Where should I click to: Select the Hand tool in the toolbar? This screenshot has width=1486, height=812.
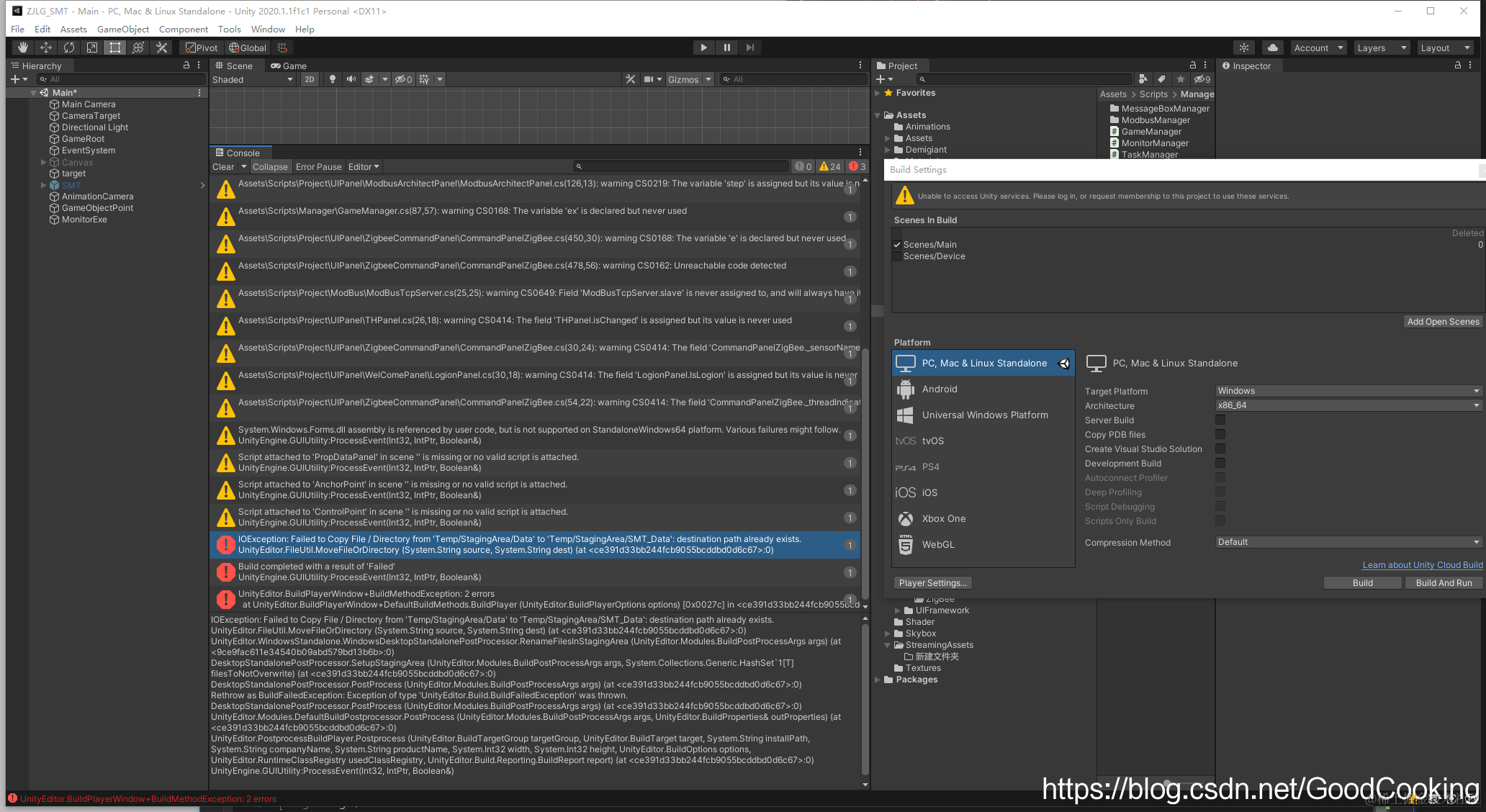22,47
